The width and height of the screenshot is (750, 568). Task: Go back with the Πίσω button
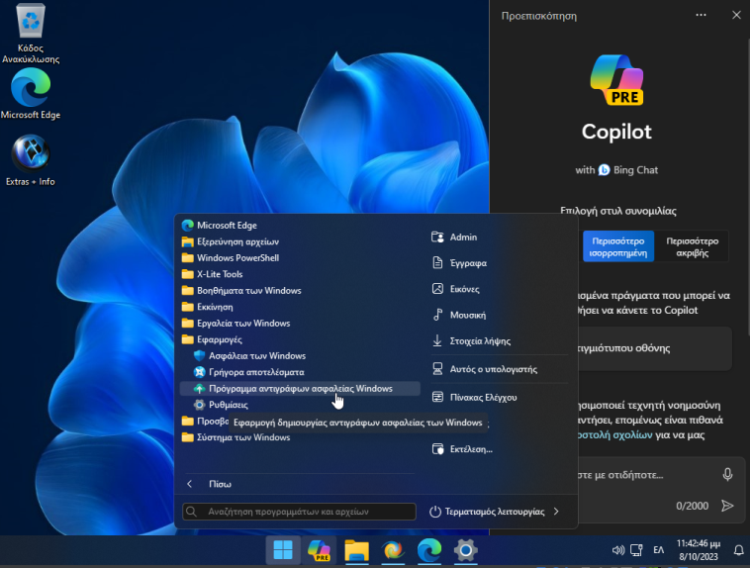pyautogui.click(x=209, y=484)
